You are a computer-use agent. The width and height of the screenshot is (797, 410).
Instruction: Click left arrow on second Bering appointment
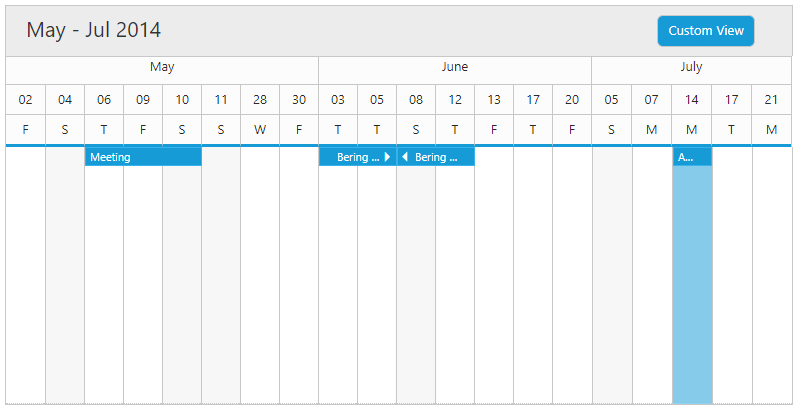pyautogui.click(x=404, y=157)
